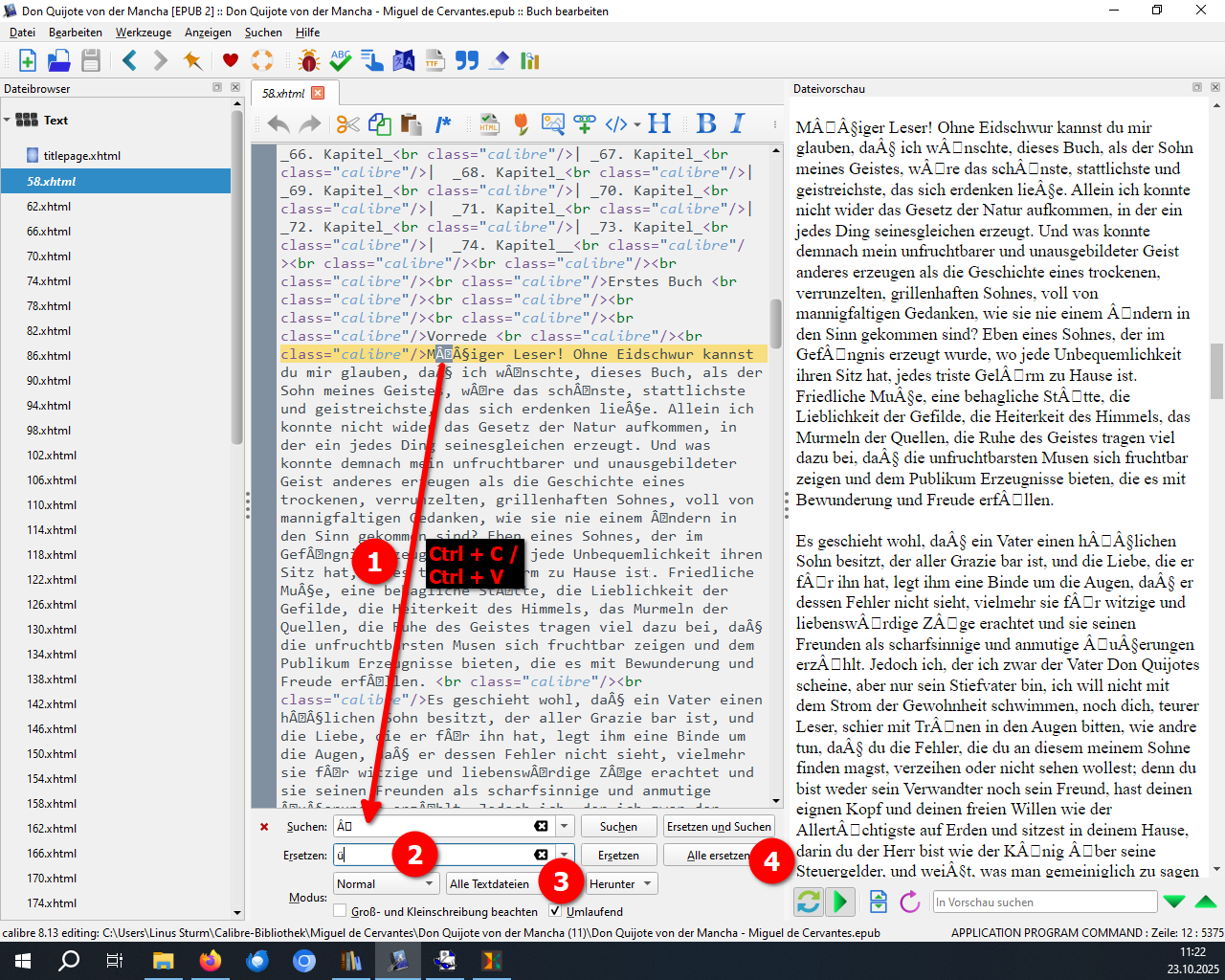Save the book with the floppy disk icon

tap(91, 61)
